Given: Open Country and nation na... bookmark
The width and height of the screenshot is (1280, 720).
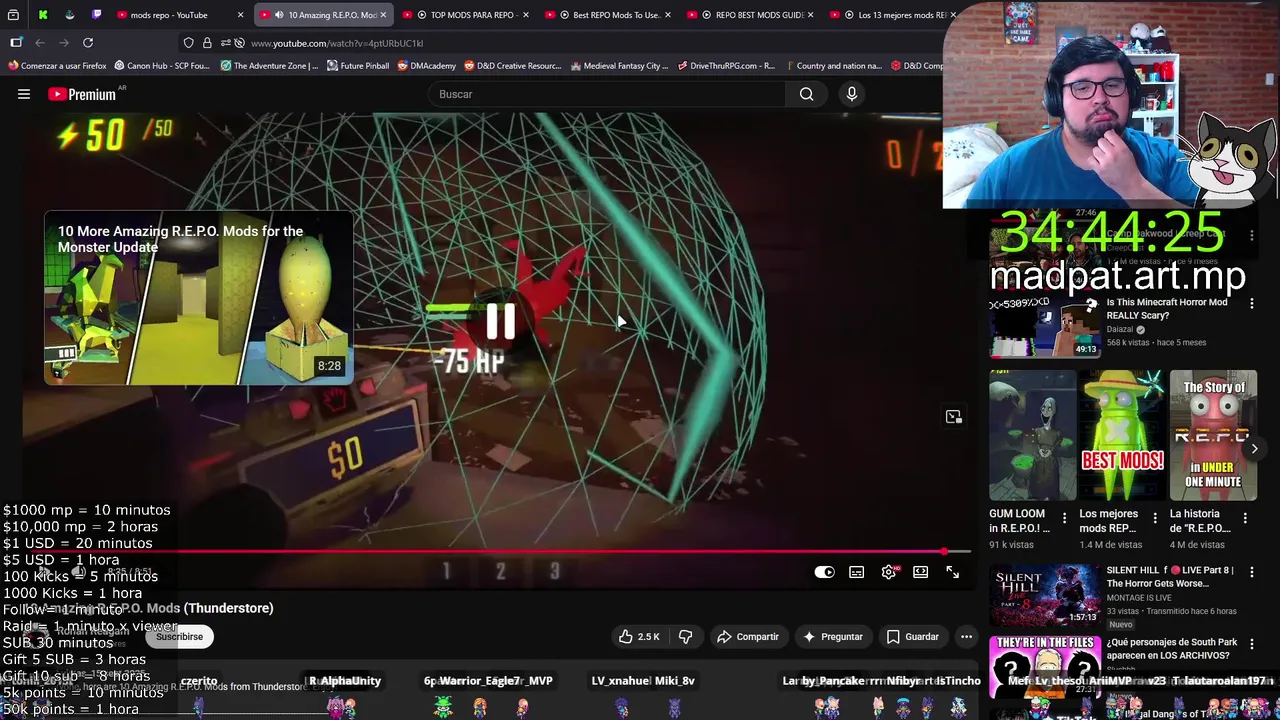Looking at the screenshot, I should pyautogui.click(x=833, y=66).
